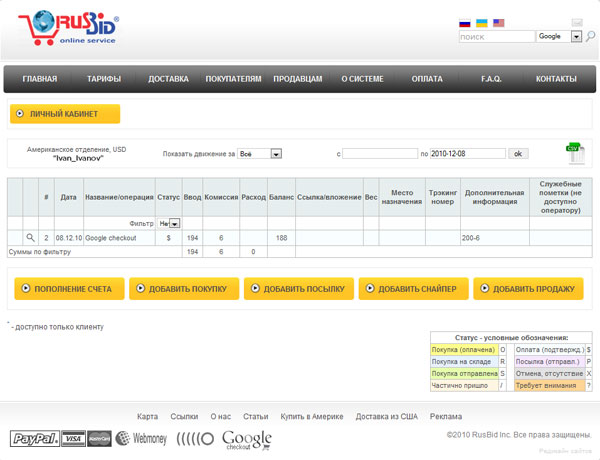Click ДОБАВИТЬ СНАЙПЕР button

click(414, 289)
